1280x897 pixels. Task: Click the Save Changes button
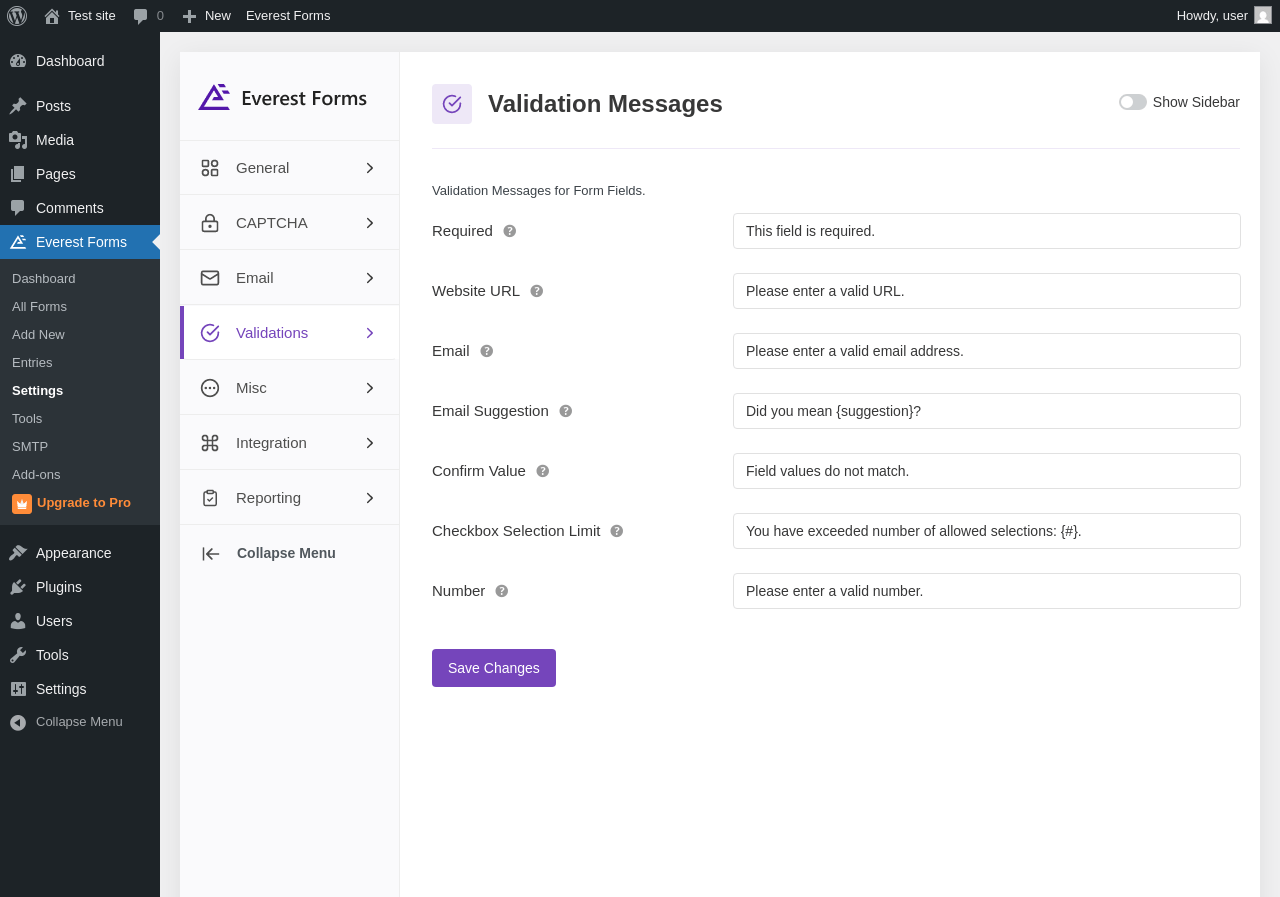tap(494, 668)
